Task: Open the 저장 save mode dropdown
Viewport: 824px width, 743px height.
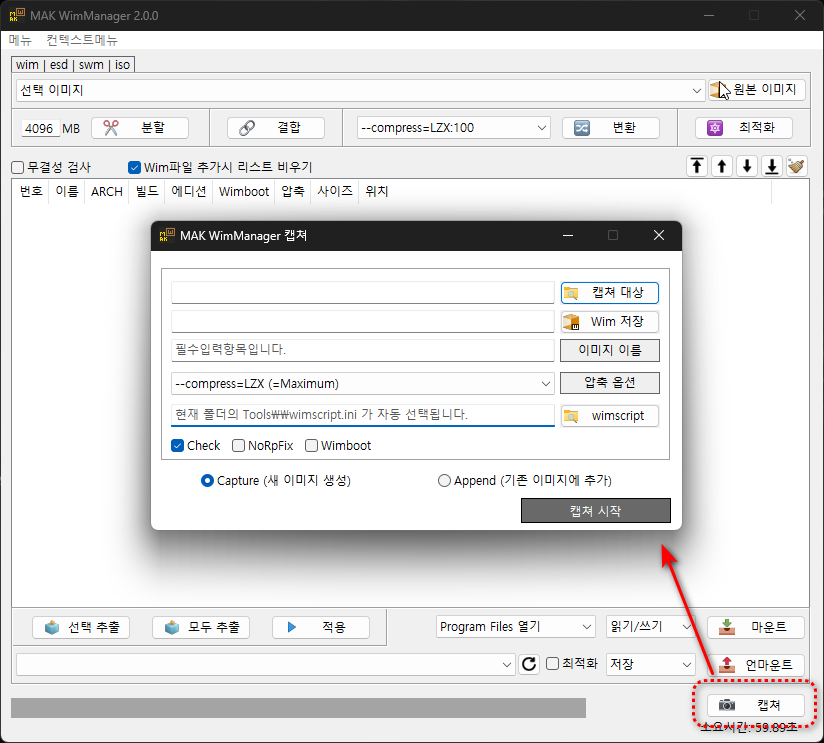Action: 651,664
